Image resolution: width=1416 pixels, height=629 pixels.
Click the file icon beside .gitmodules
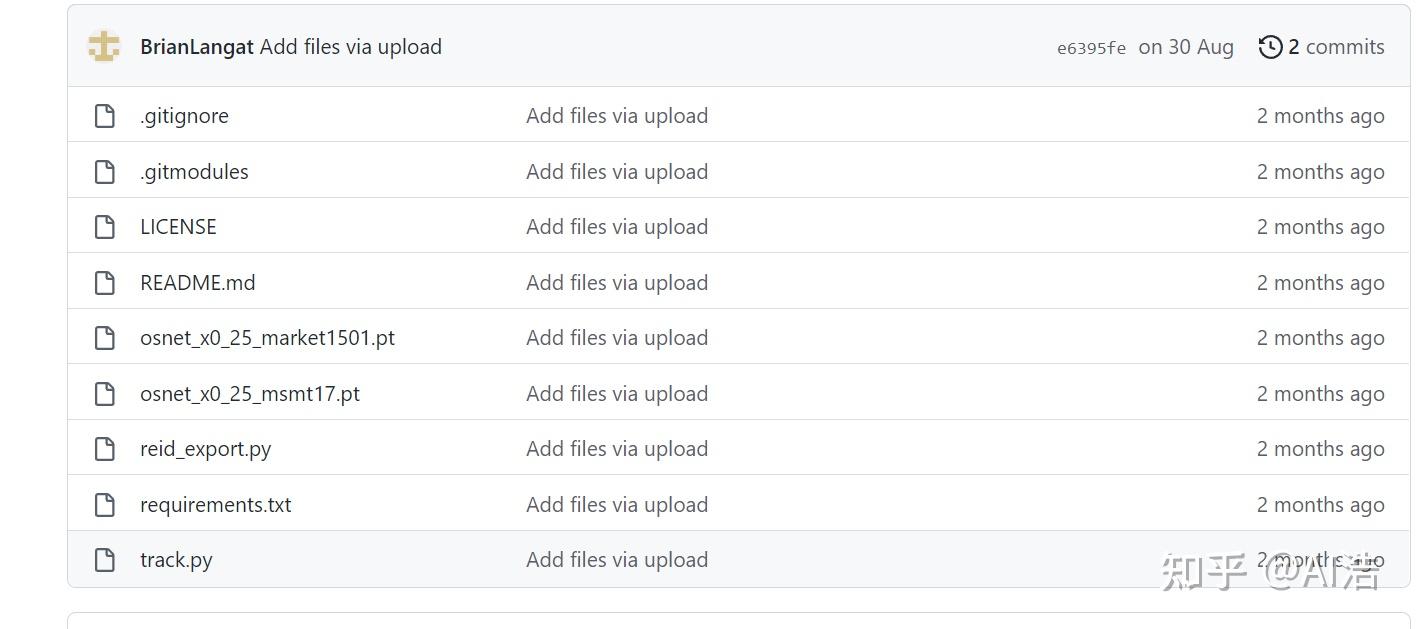(x=105, y=172)
